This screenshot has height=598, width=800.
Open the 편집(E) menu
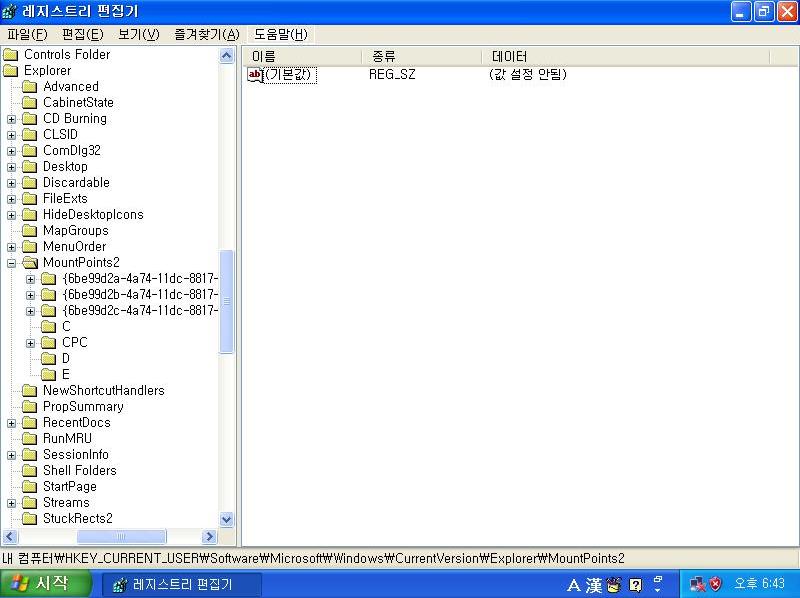(82, 35)
